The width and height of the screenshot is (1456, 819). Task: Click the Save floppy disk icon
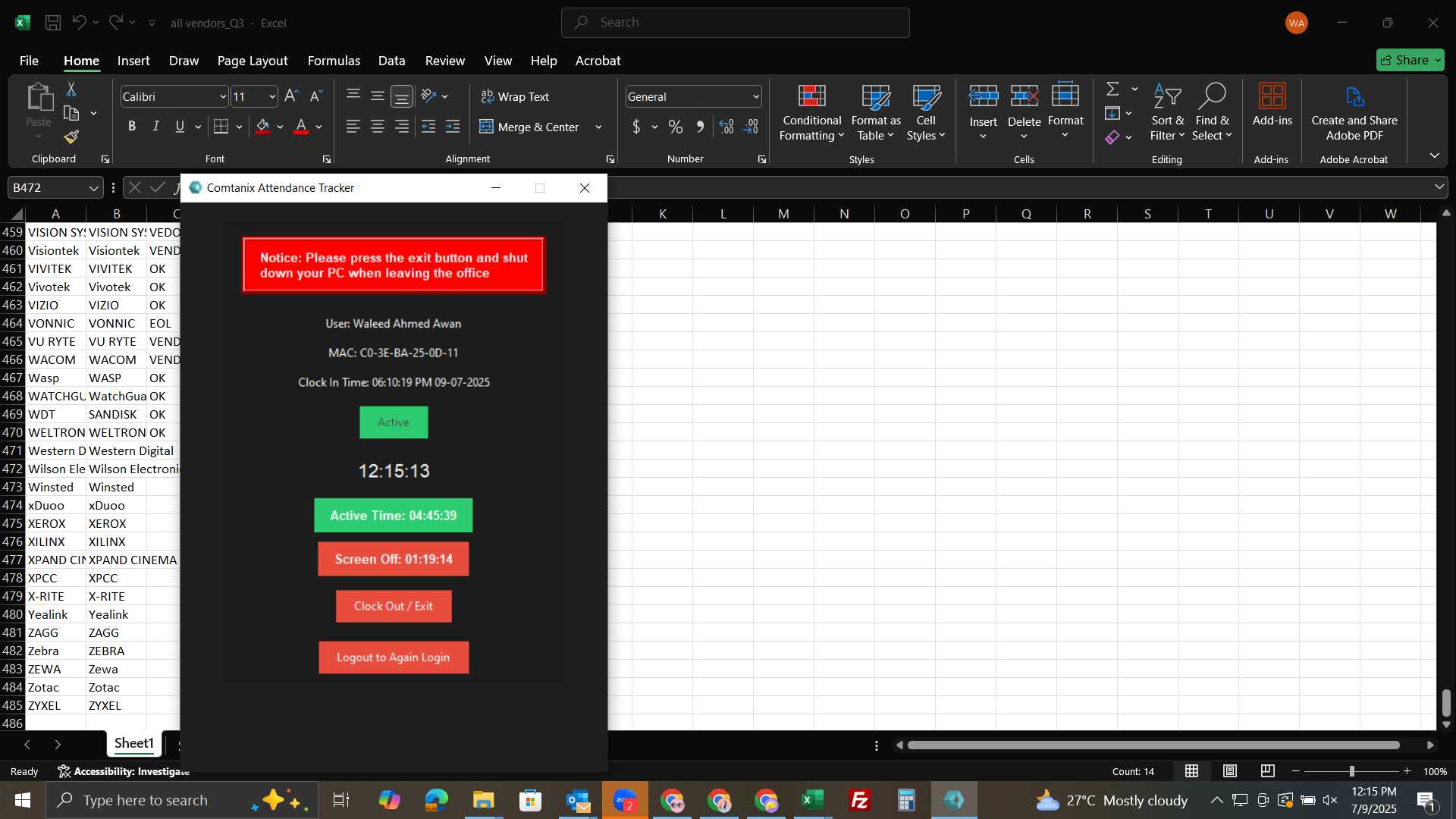coord(53,23)
